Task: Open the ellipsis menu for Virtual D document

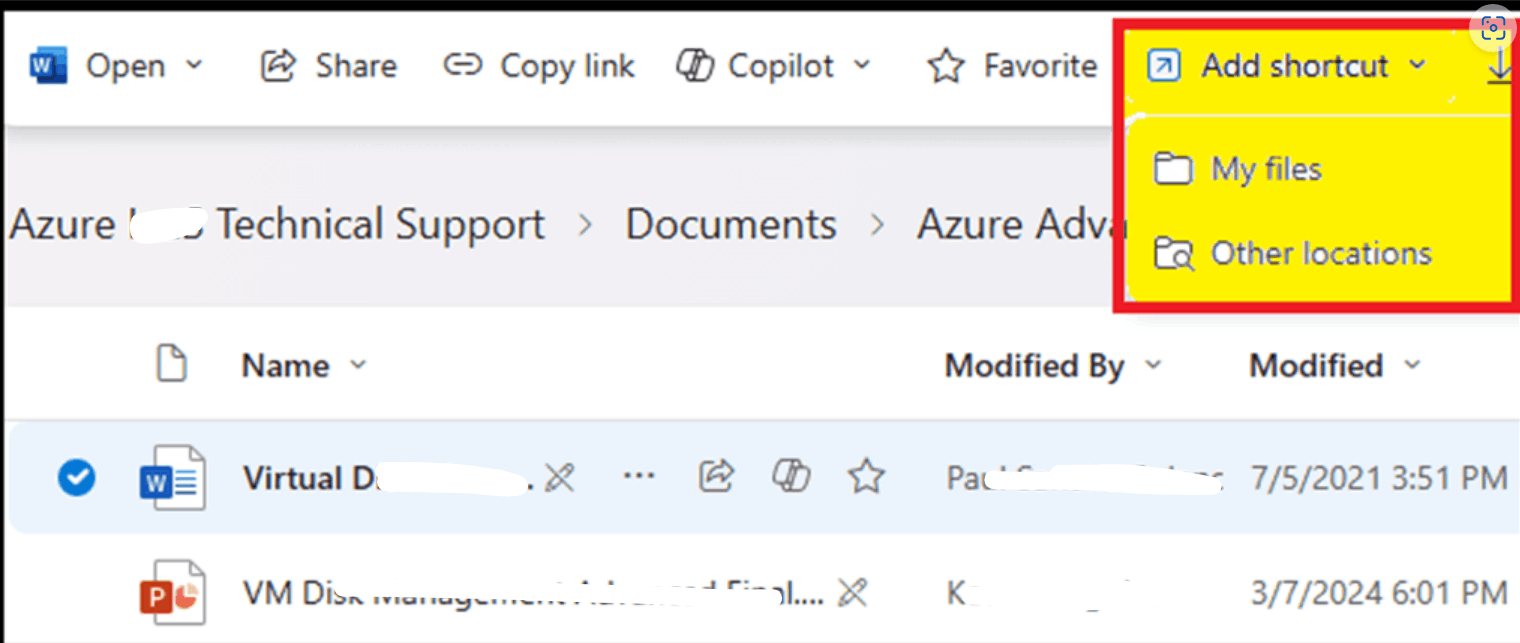Action: [x=638, y=477]
